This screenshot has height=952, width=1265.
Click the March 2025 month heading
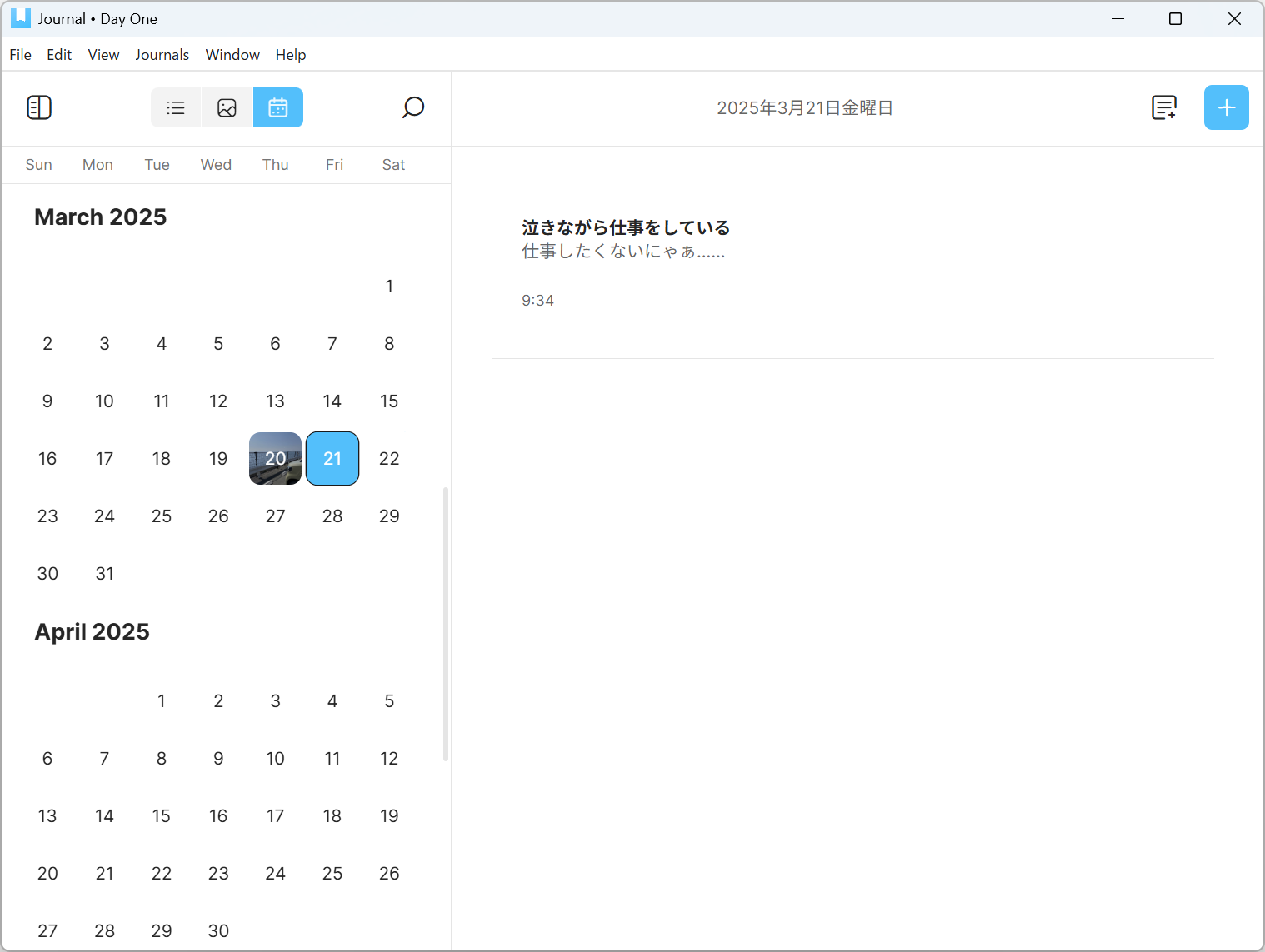(101, 217)
